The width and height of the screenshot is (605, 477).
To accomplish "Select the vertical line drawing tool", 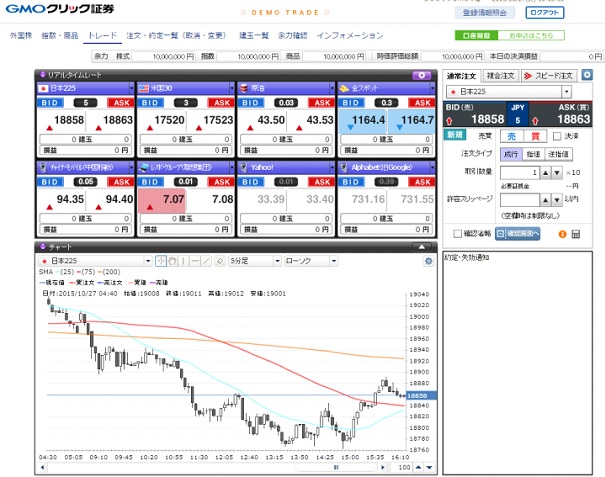I will point(184,261).
